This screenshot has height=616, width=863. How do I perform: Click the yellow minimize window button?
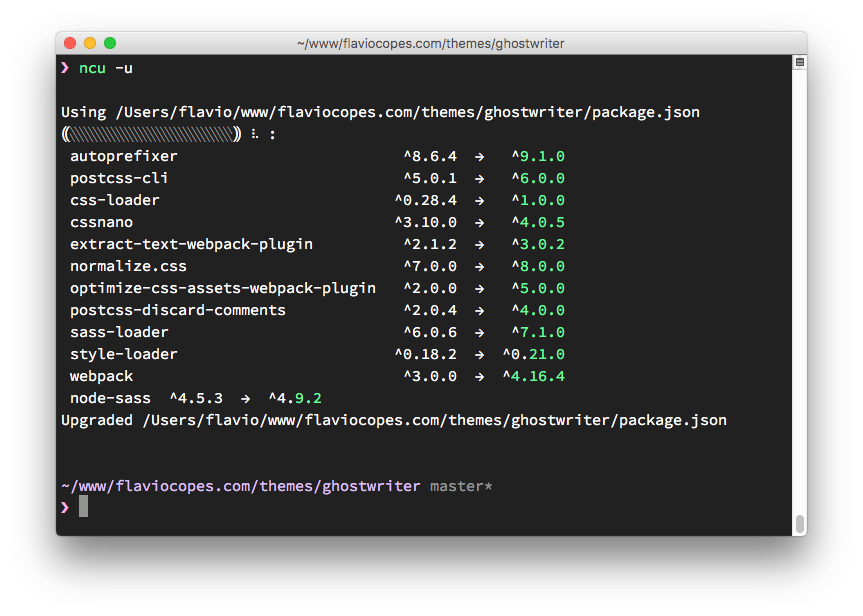click(90, 43)
